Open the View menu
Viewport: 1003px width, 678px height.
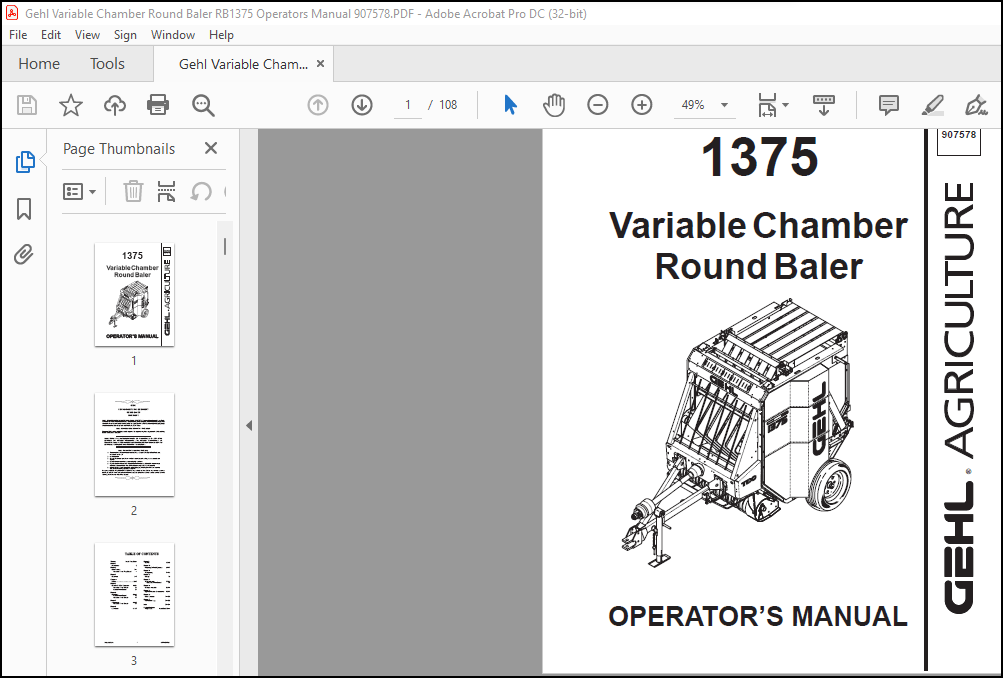87,35
